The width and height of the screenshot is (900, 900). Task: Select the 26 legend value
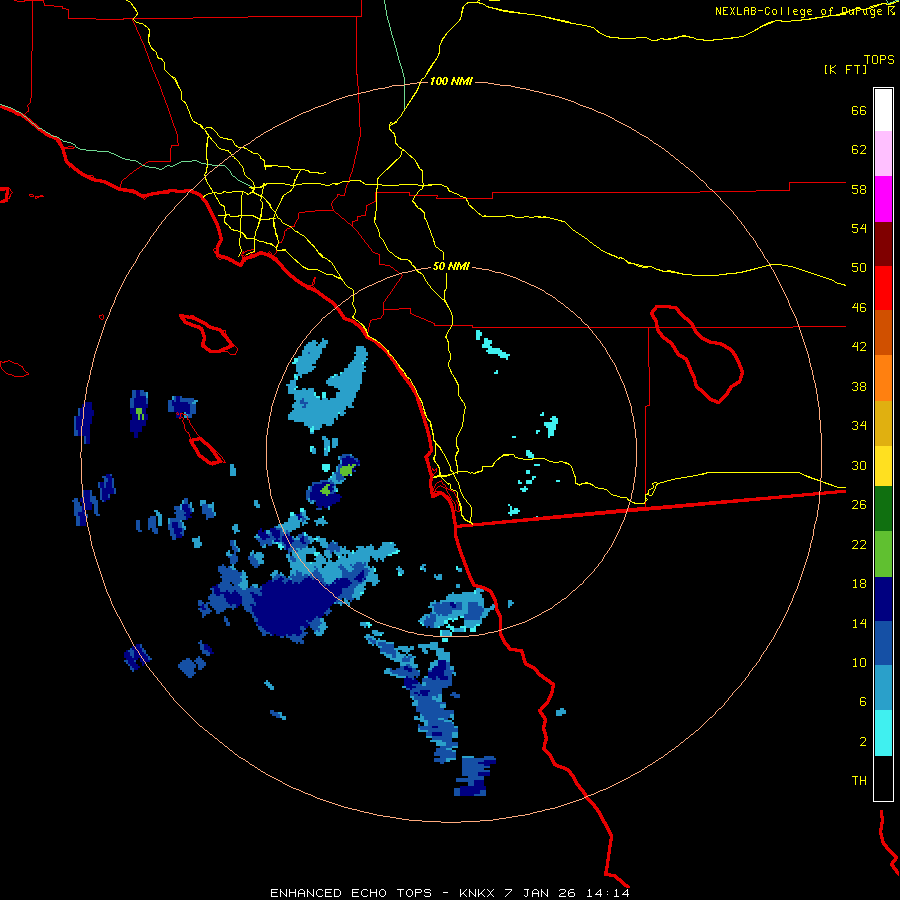pos(859,505)
